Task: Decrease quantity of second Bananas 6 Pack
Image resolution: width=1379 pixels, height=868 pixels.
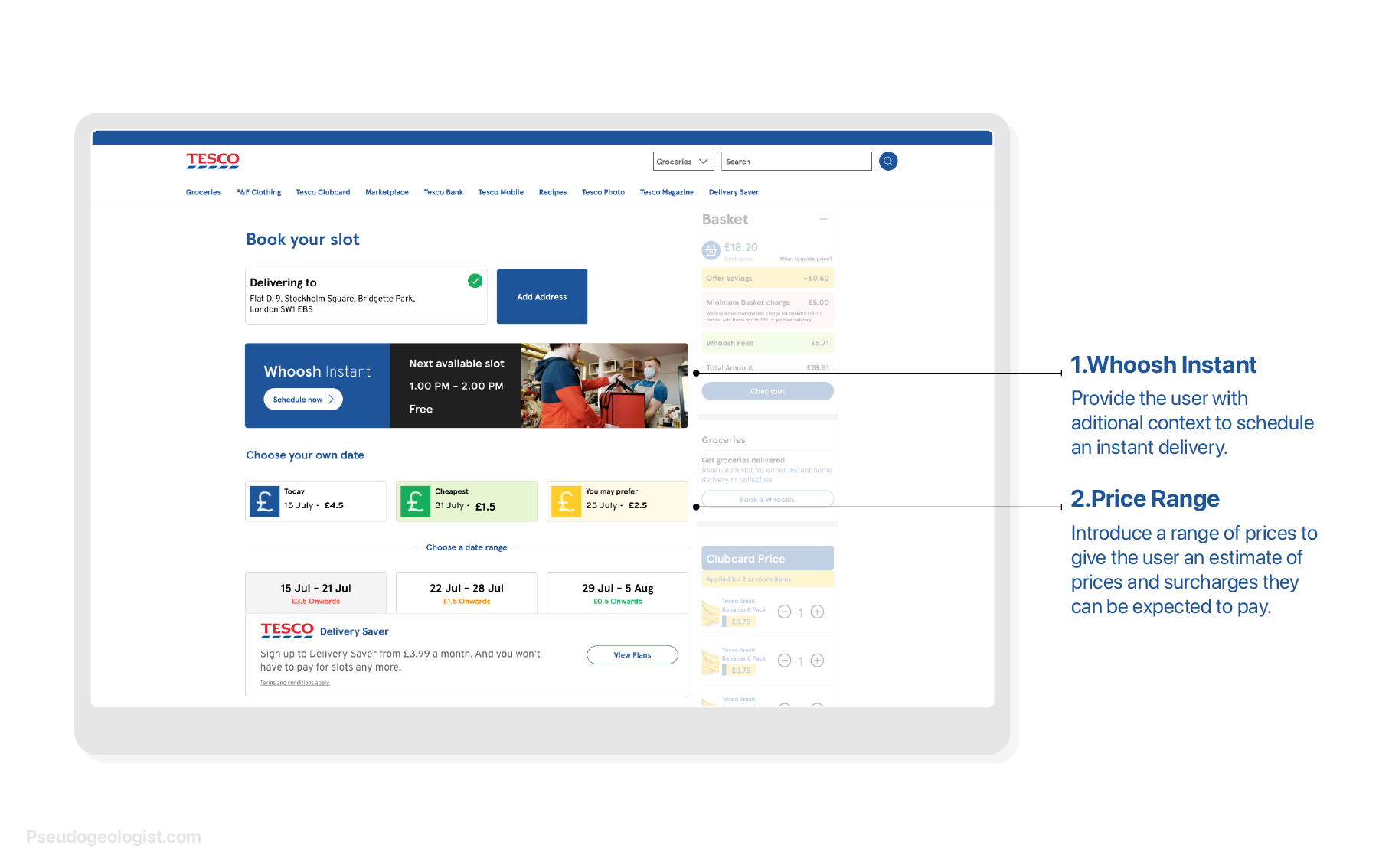Action: 784,661
